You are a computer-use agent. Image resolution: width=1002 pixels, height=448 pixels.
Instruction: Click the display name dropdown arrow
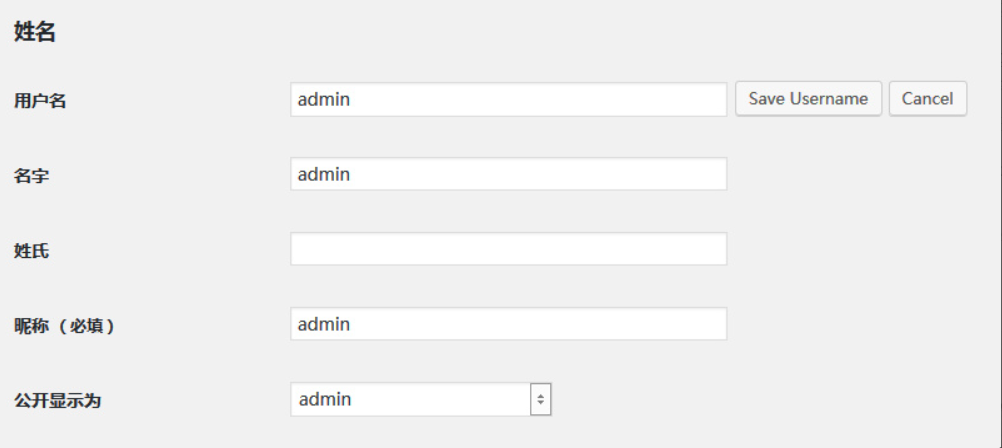point(541,399)
